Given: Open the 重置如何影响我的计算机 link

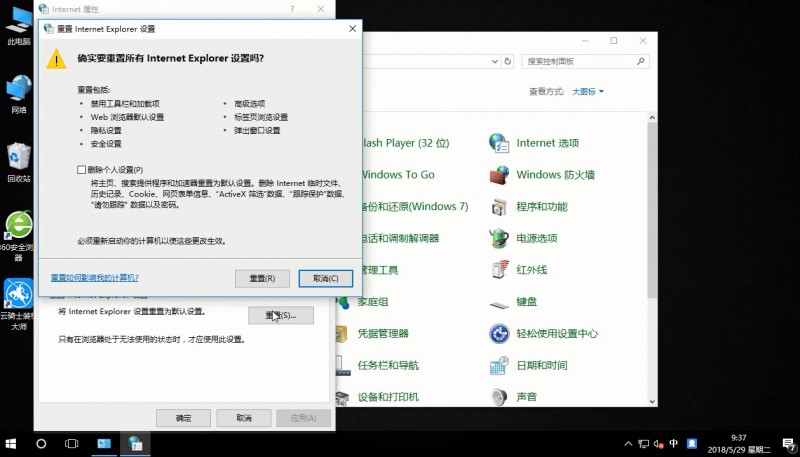Looking at the screenshot, I should tap(94, 277).
